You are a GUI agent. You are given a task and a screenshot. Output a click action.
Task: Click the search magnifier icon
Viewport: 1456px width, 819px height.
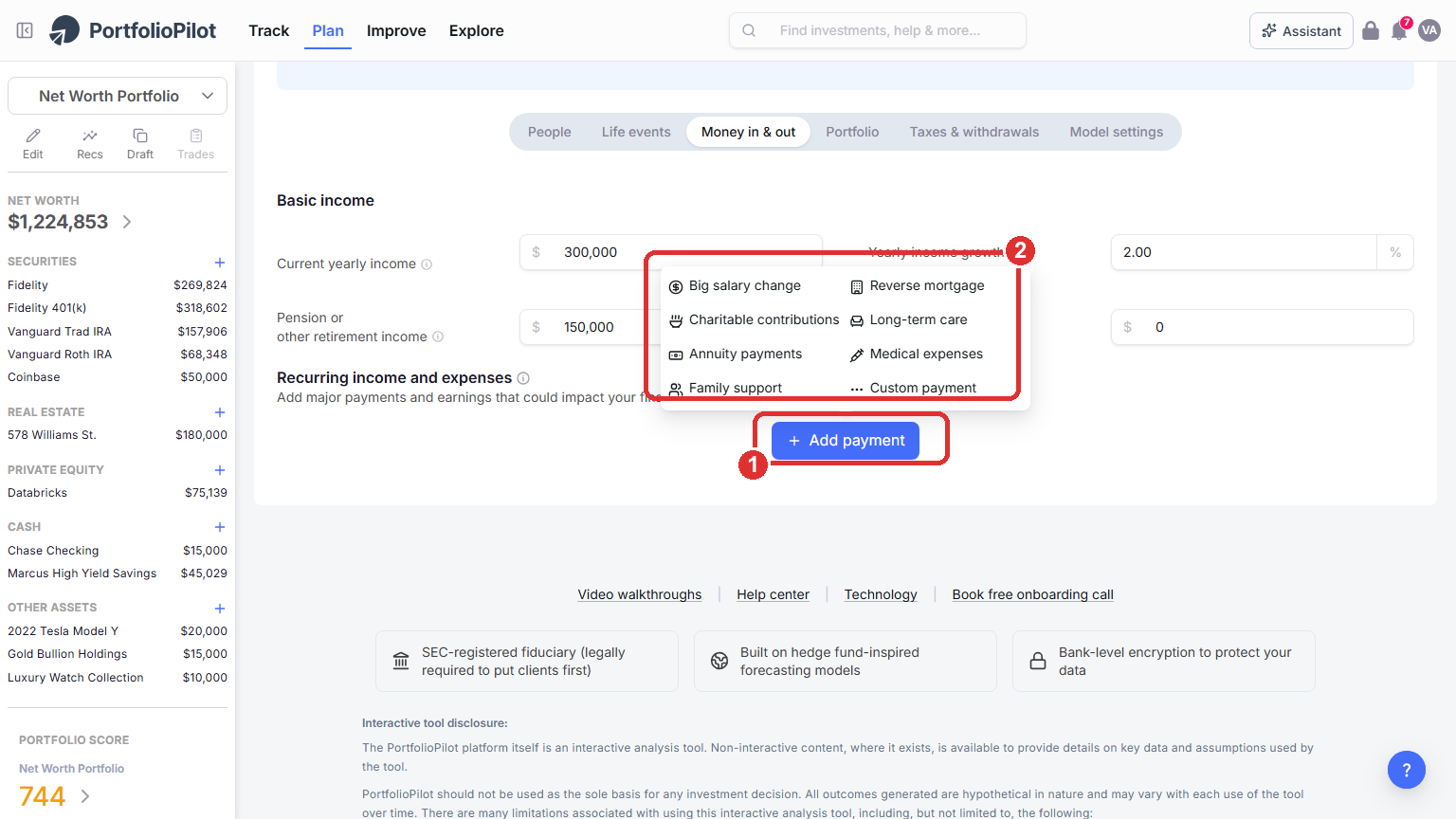coord(749,30)
